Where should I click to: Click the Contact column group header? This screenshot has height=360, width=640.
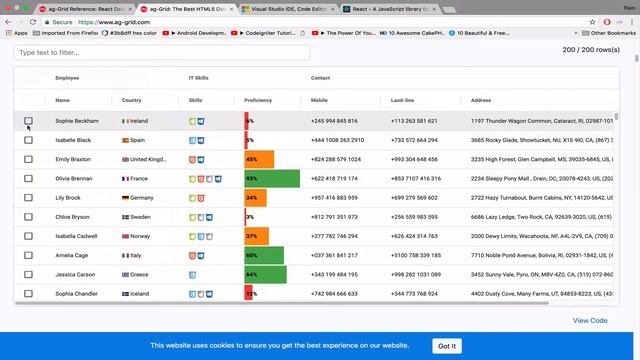[320, 78]
